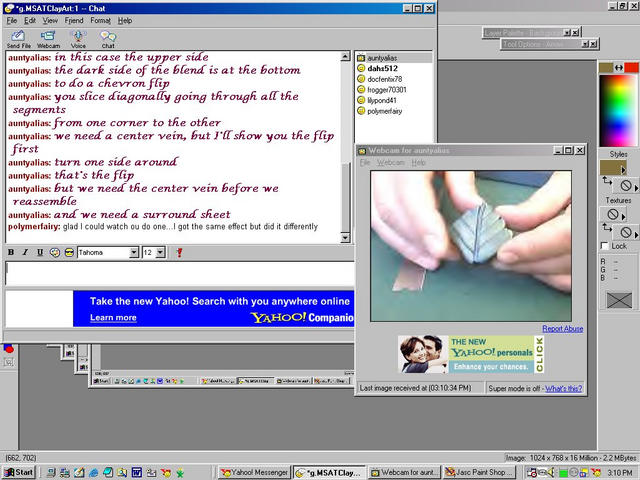Open the lower Textures null flyout
Viewport: 640px width, 480px height.
pyautogui.click(x=627, y=233)
